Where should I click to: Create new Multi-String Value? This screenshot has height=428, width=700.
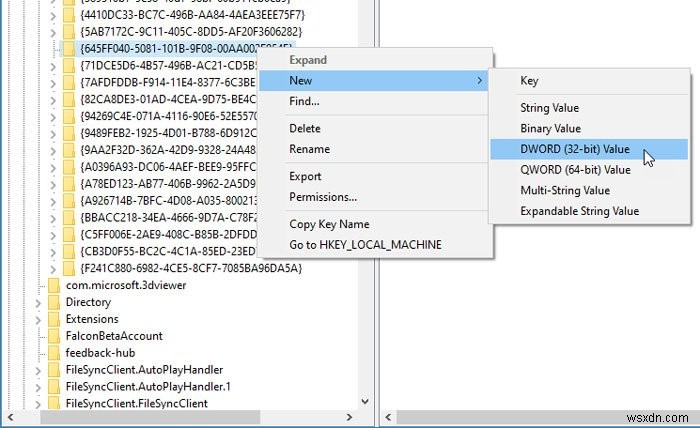click(589, 191)
